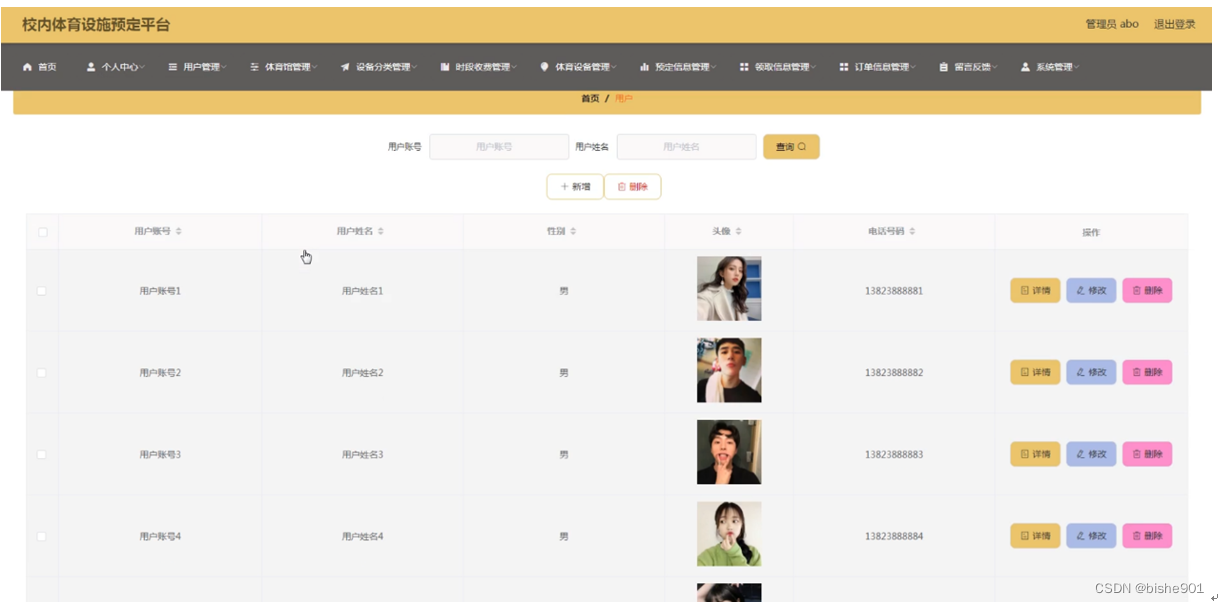Select the cell 用户账号3
1219x603 pixels.
(160, 455)
